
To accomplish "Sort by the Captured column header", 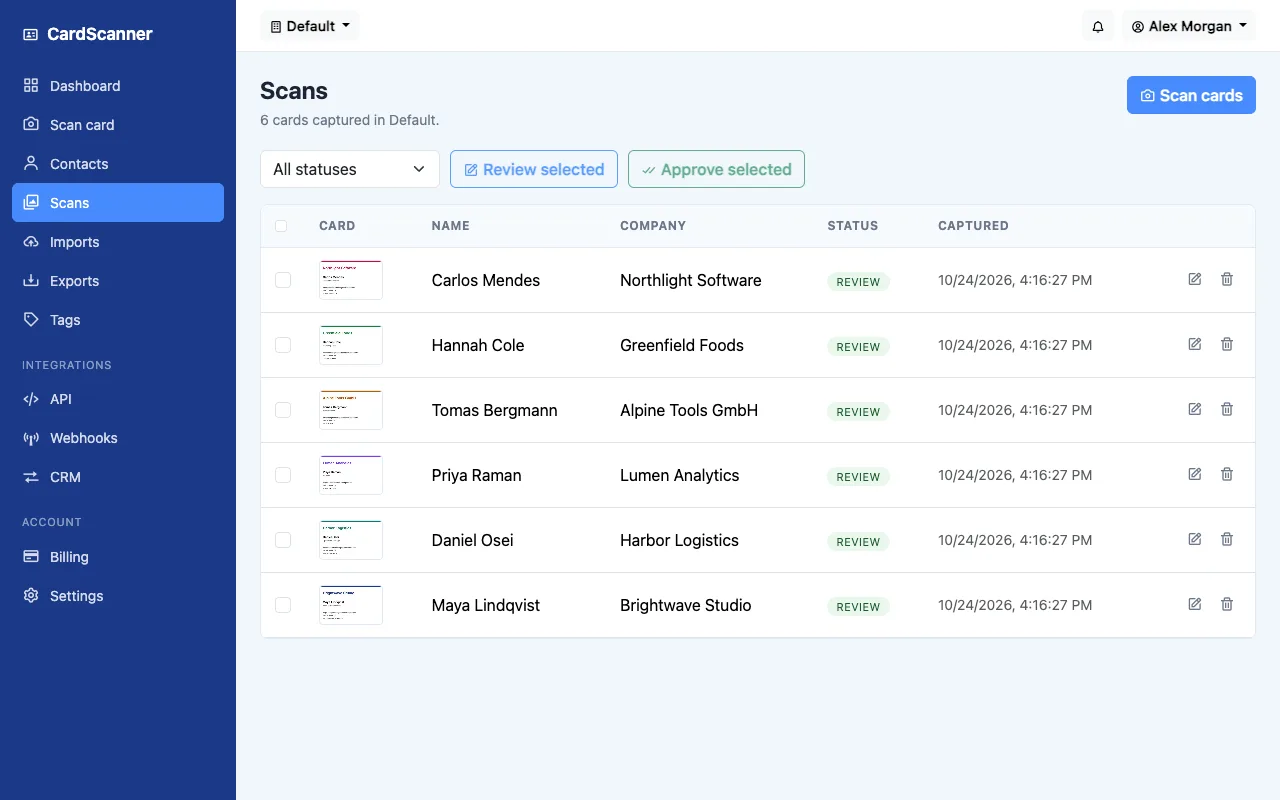I will (973, 226).
